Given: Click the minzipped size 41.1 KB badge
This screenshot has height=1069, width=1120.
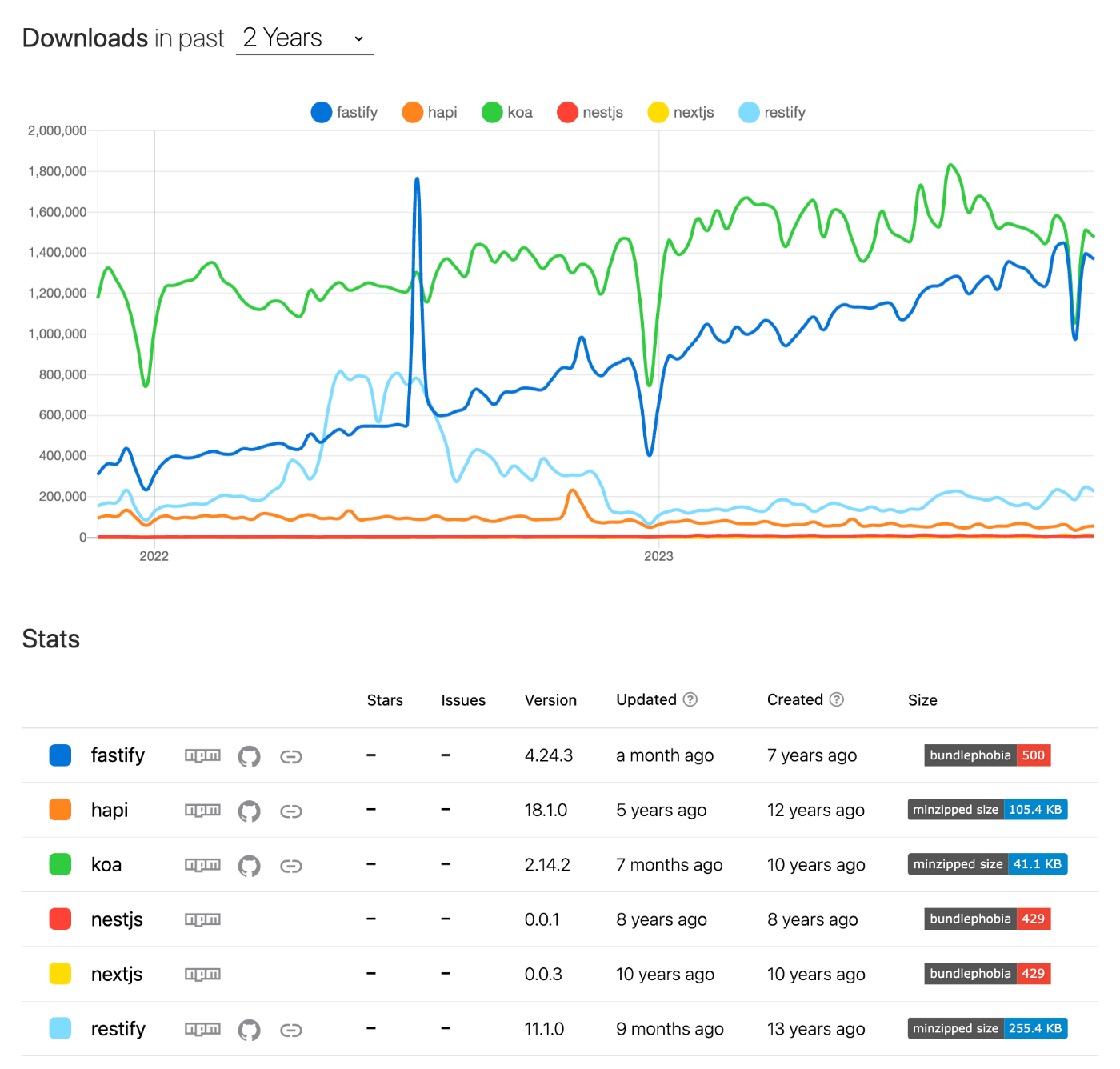Looking at the screenshot, I should click(x=987, y=864).
